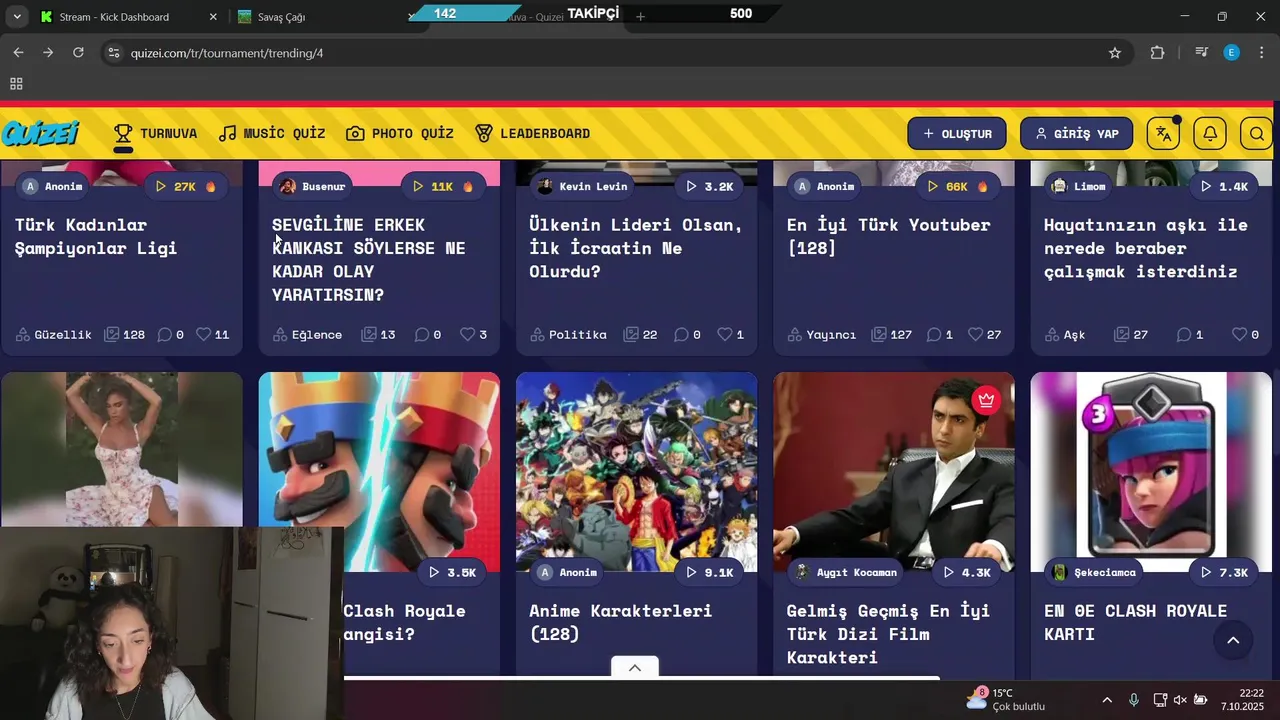
Task: Switch to Stream - Kick Dashboard tab
Action: tap(114, 17)
